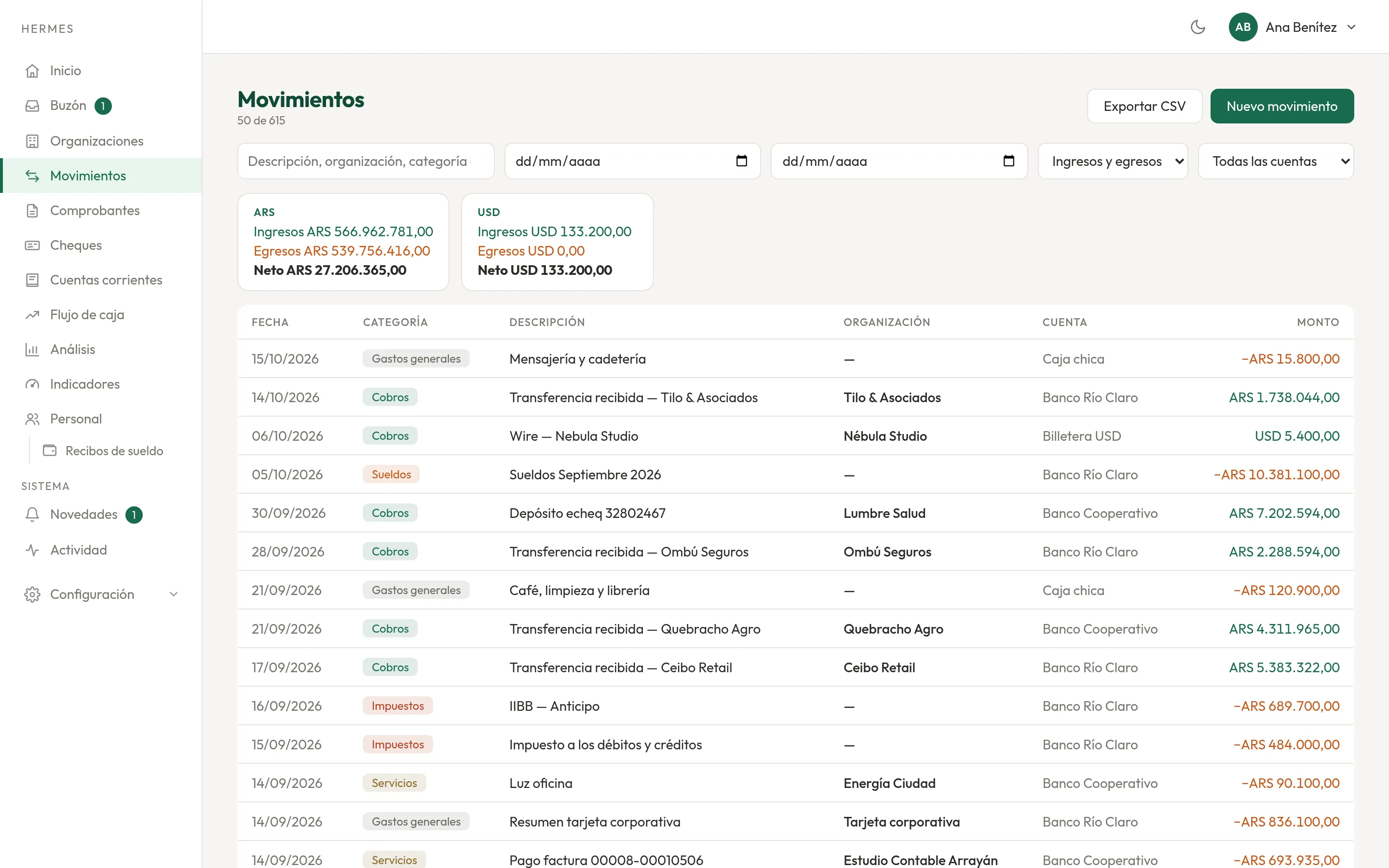
Task: Click the Buzón inbox icon
Action: pos(32,106)
